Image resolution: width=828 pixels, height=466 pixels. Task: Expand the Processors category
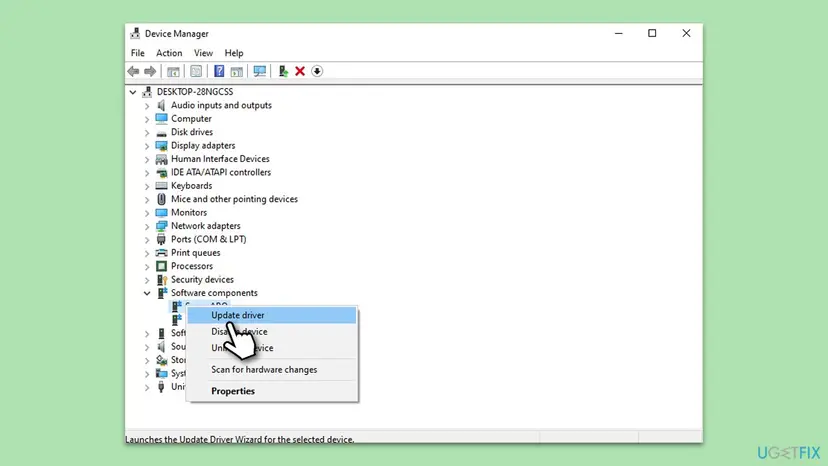coord(147,266)
